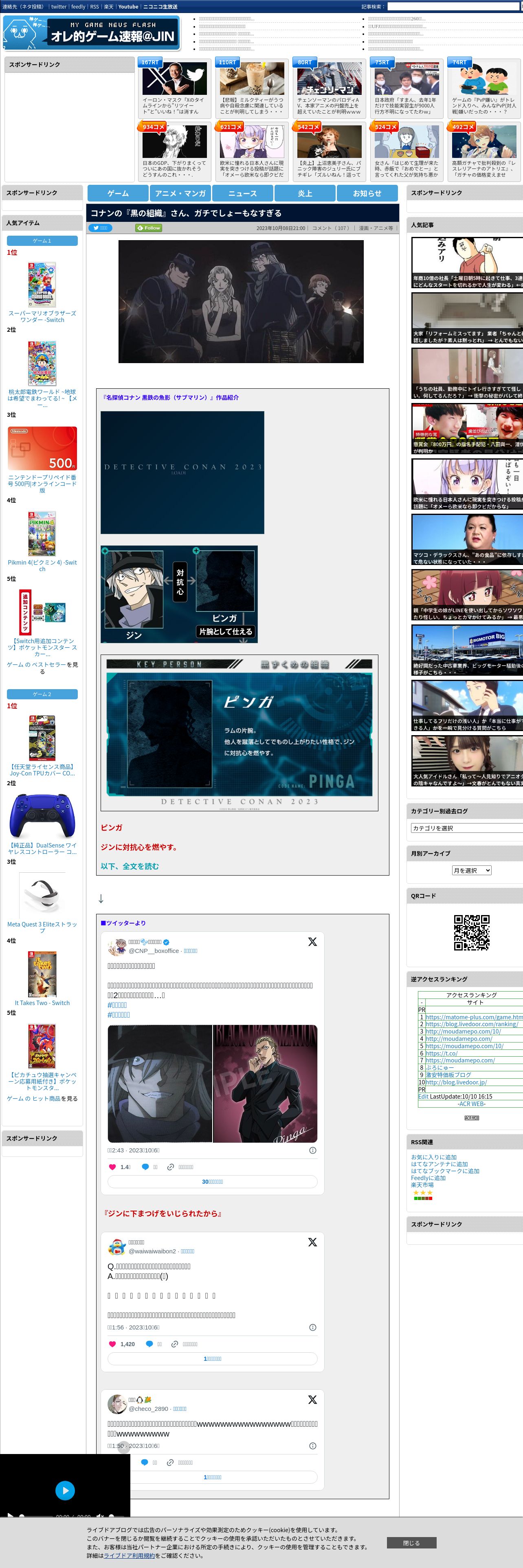The width and height of the screenshot is (523, 1568).
Task: Open @CNP__boxoffice profile avatar
Action: (x=117, y=946)
